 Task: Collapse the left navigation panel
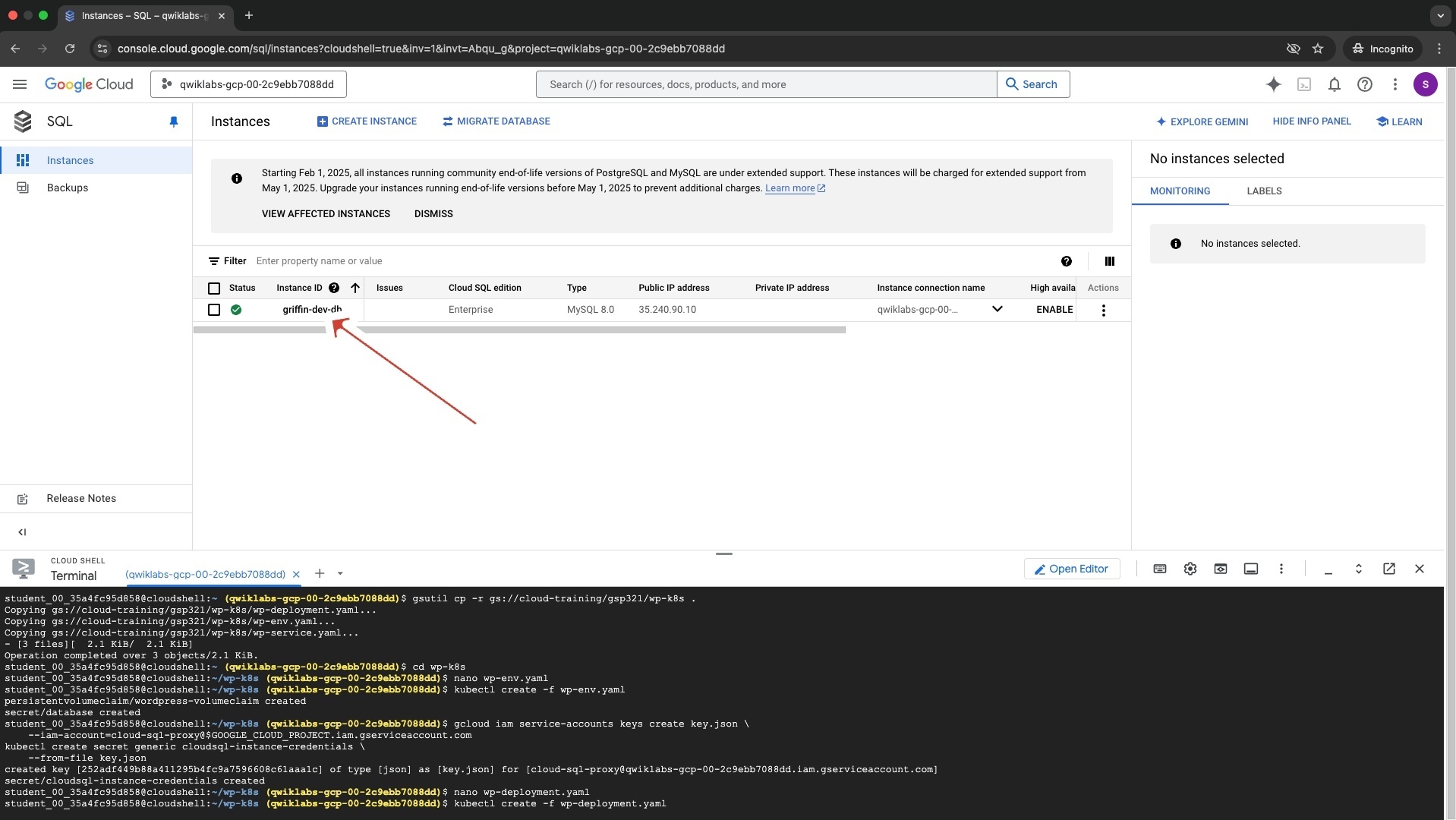click(x=22, y=532)
